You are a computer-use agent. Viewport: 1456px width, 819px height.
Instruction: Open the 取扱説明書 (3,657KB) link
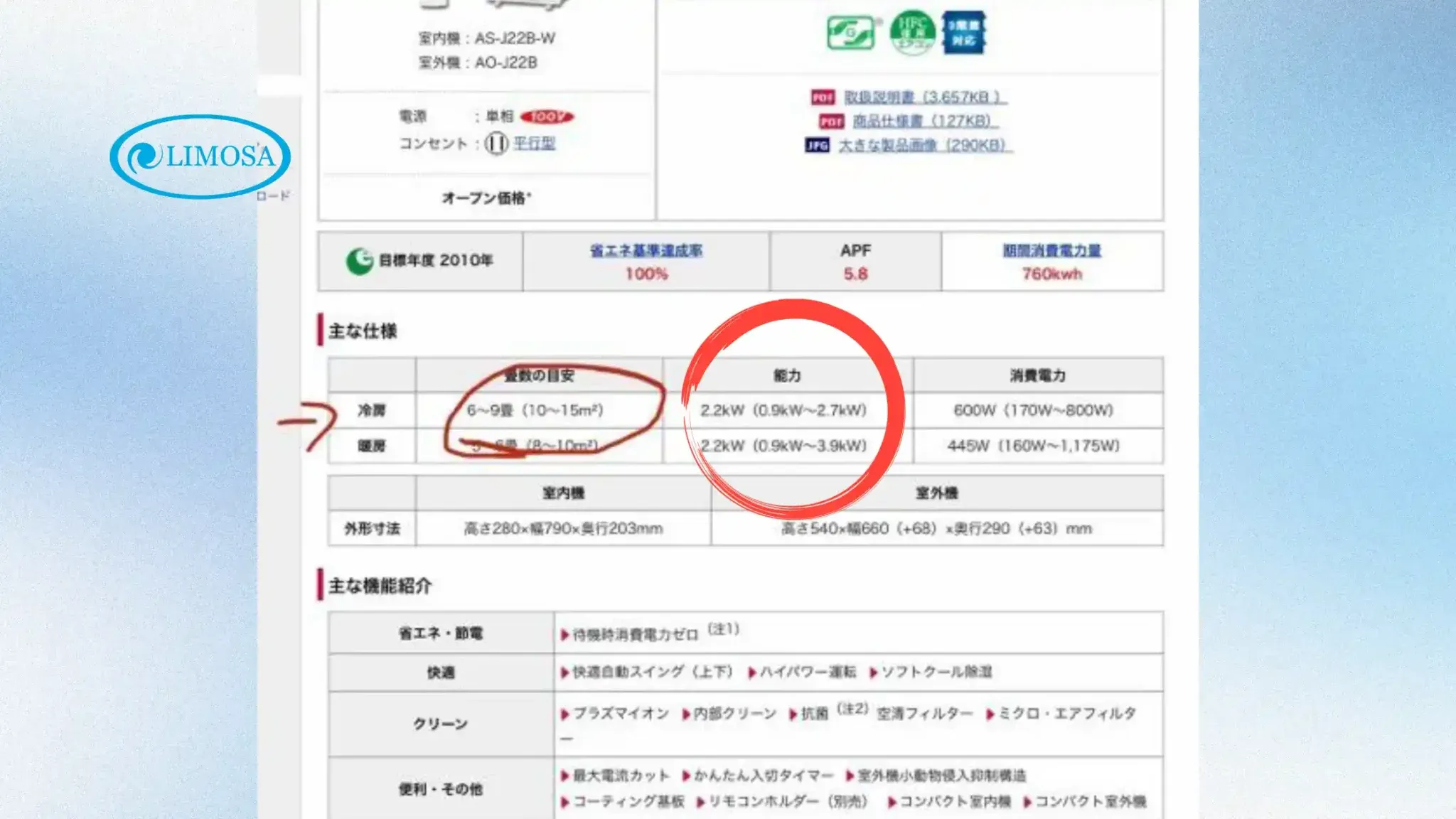(925, 97)
